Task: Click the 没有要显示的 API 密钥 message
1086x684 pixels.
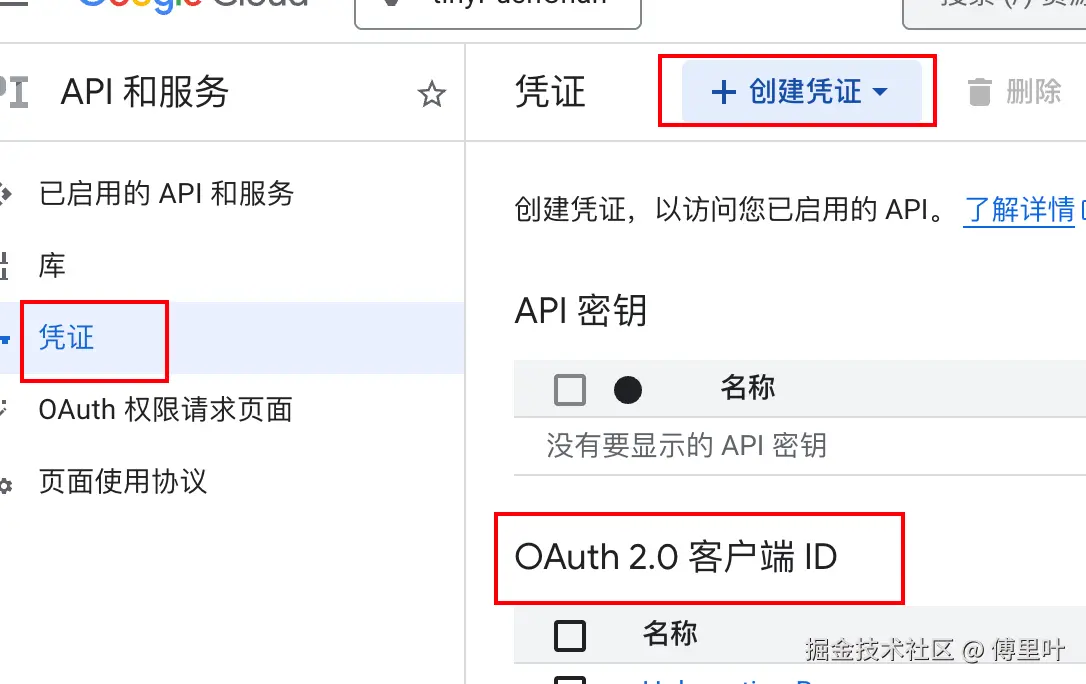Action: [686, 446]
